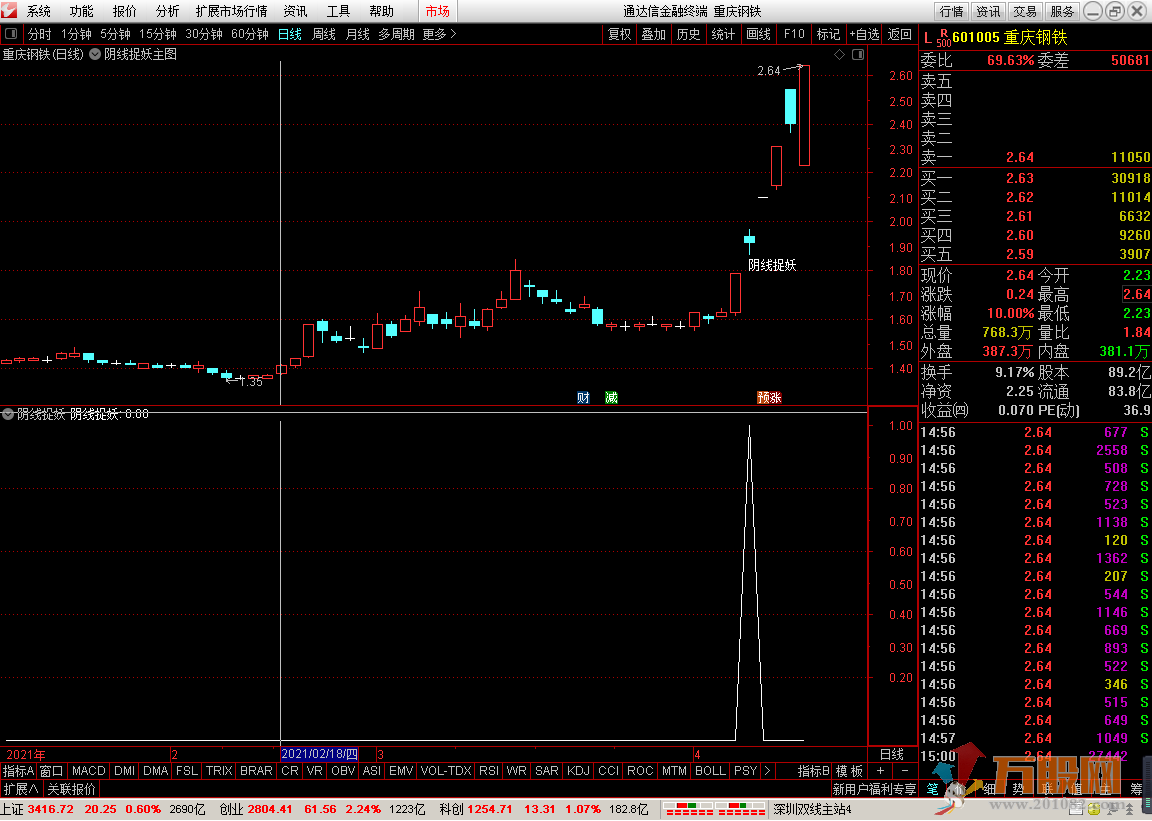Switch to the 分时 period

[40, 34]
